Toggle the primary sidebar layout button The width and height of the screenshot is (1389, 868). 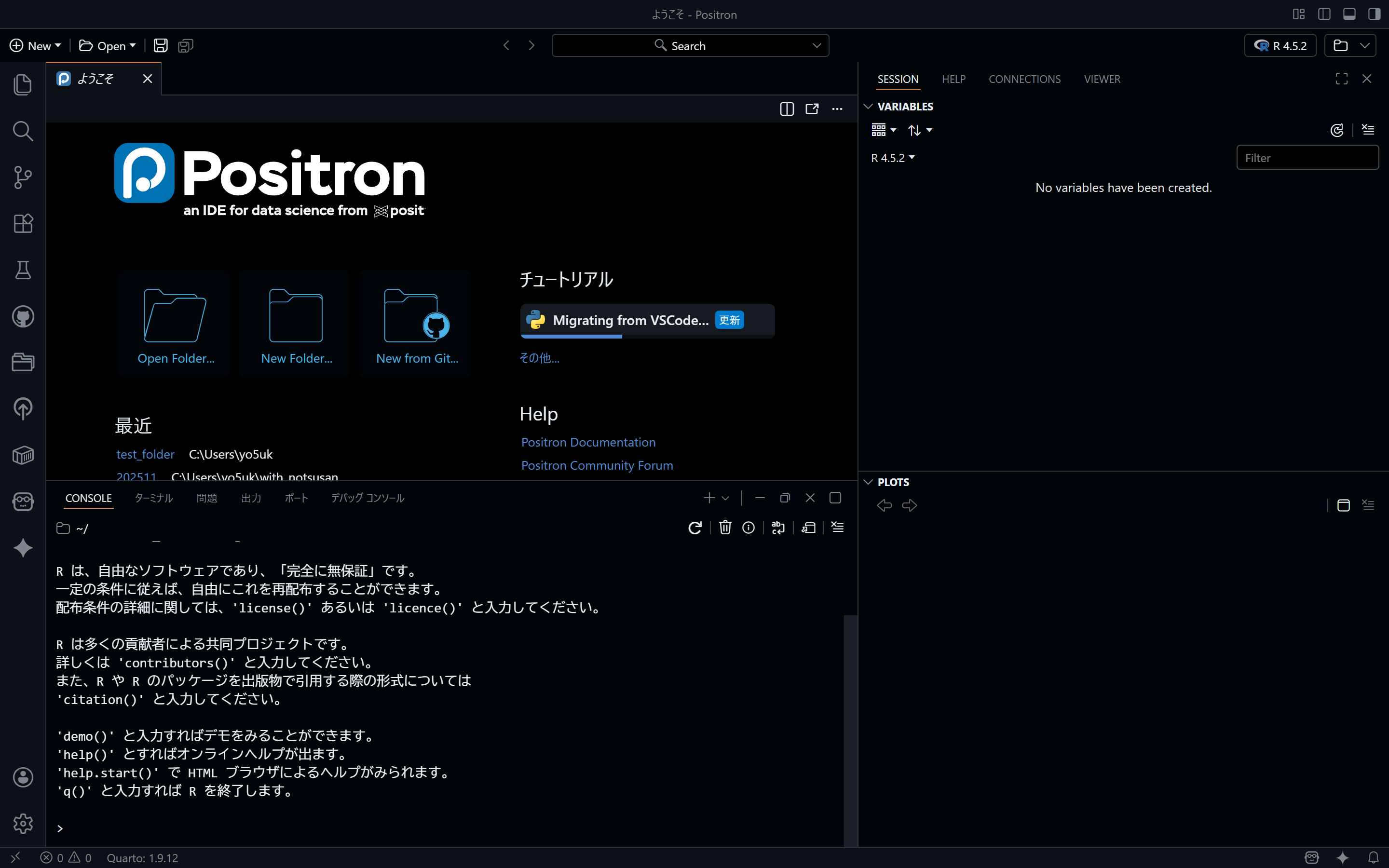1324,14
